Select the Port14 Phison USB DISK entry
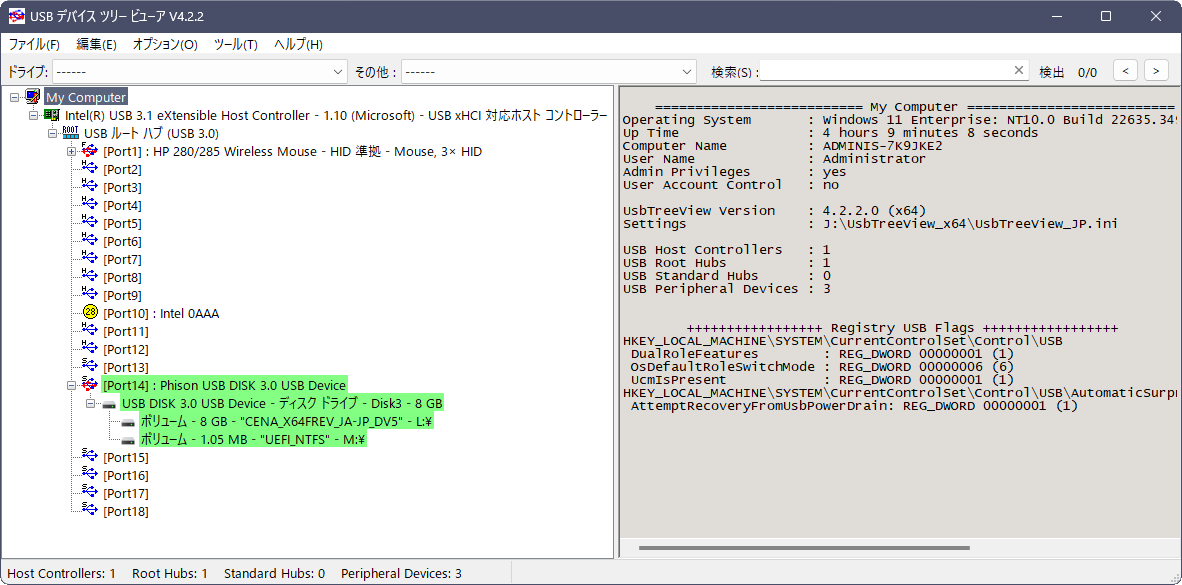The height and width of the screenshot is (585, 1182). (224, 385)
